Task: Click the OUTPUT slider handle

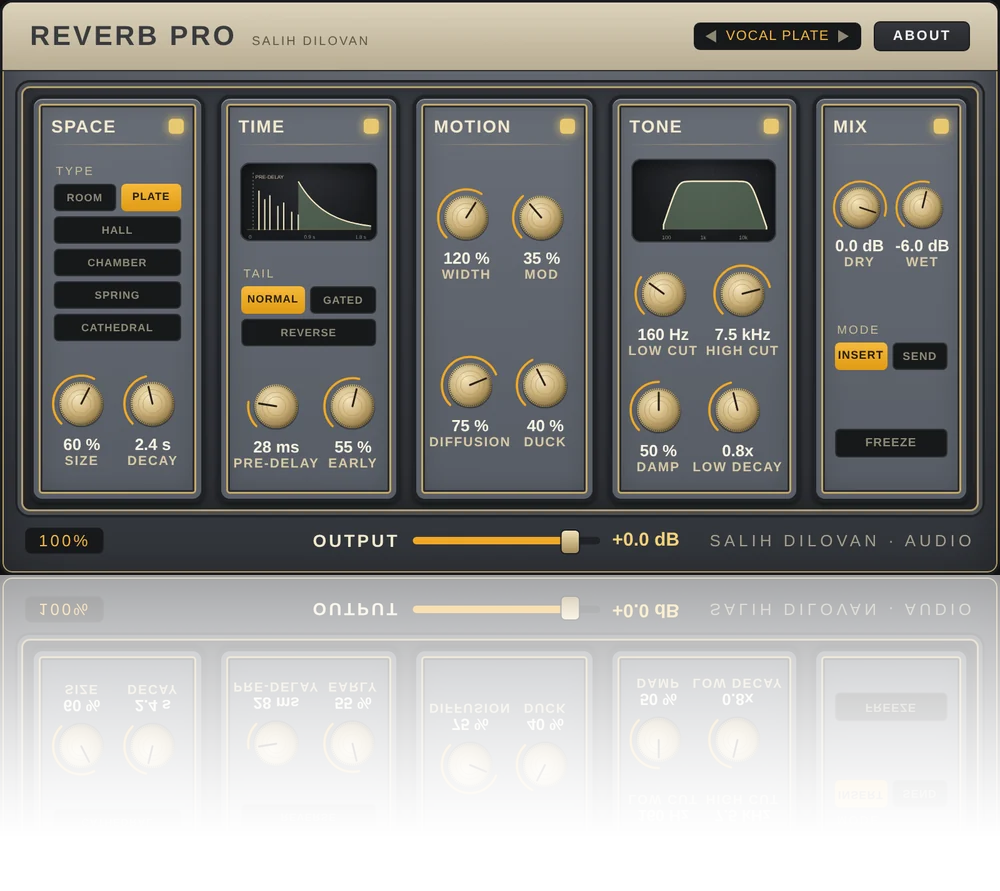Action: tap(570, 541)
